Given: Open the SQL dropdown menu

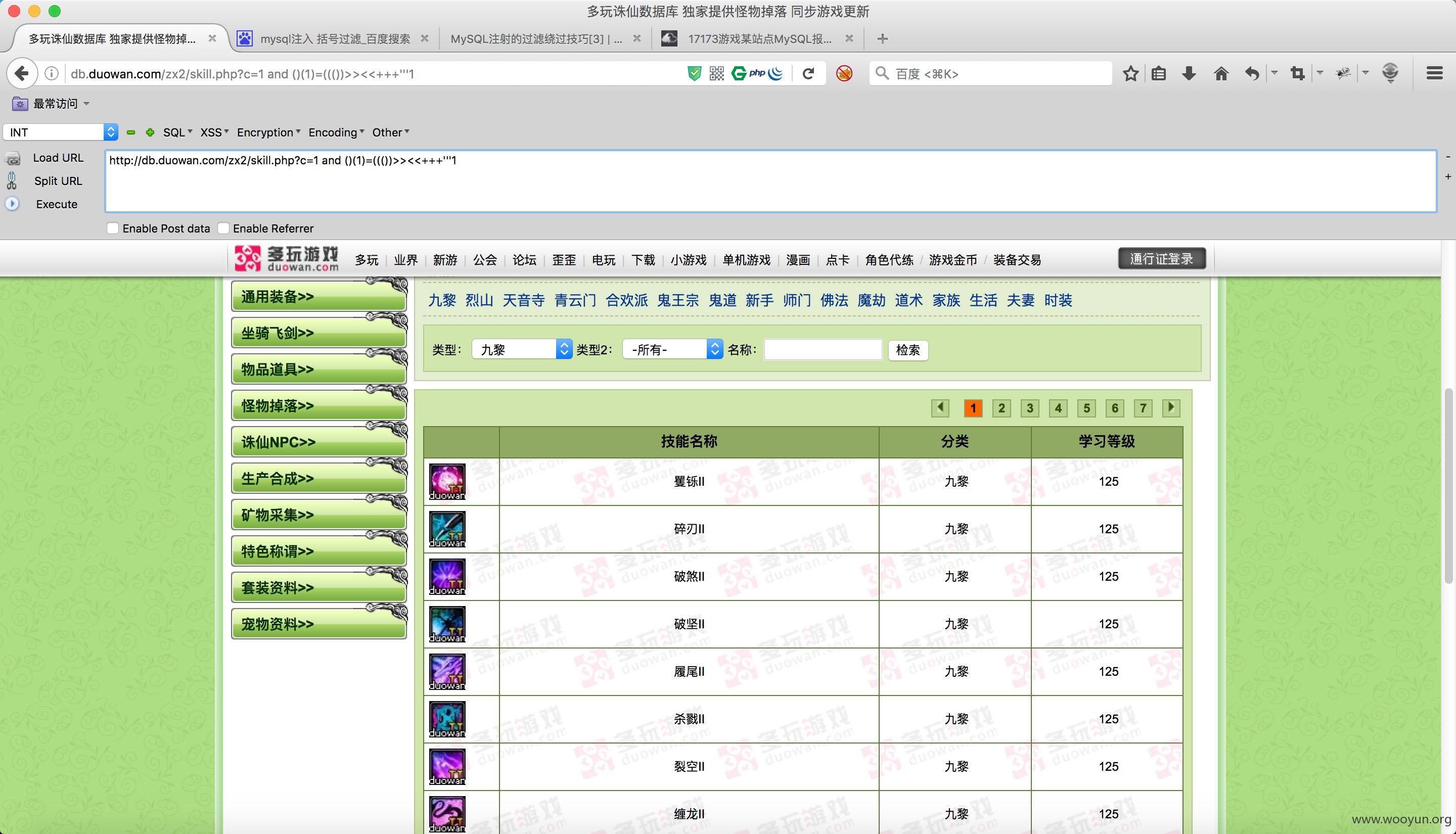Looking at the screenshot, I should click(177, 132).
